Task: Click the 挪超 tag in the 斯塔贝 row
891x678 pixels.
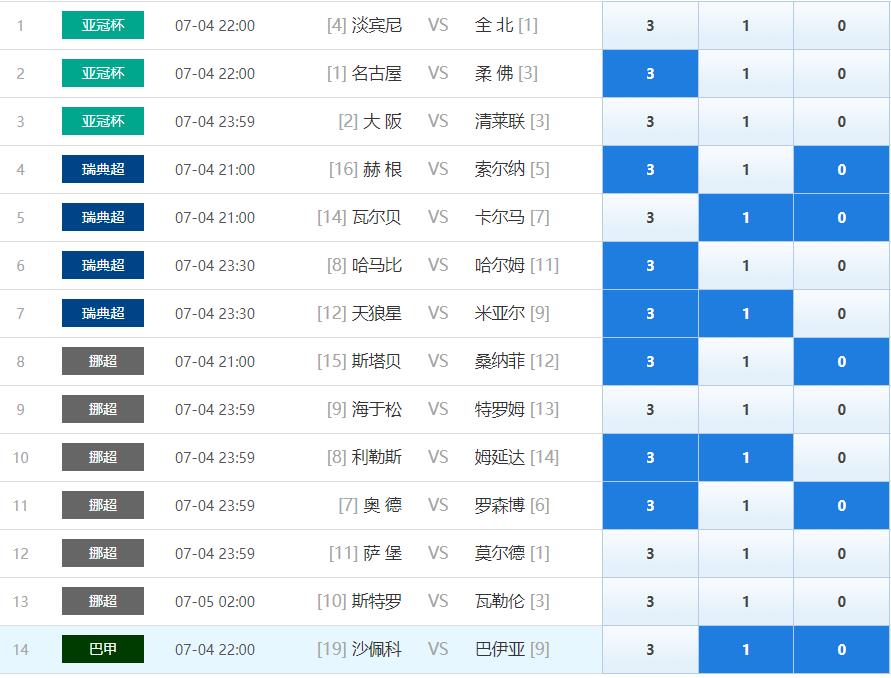Action: pos(103,361)
